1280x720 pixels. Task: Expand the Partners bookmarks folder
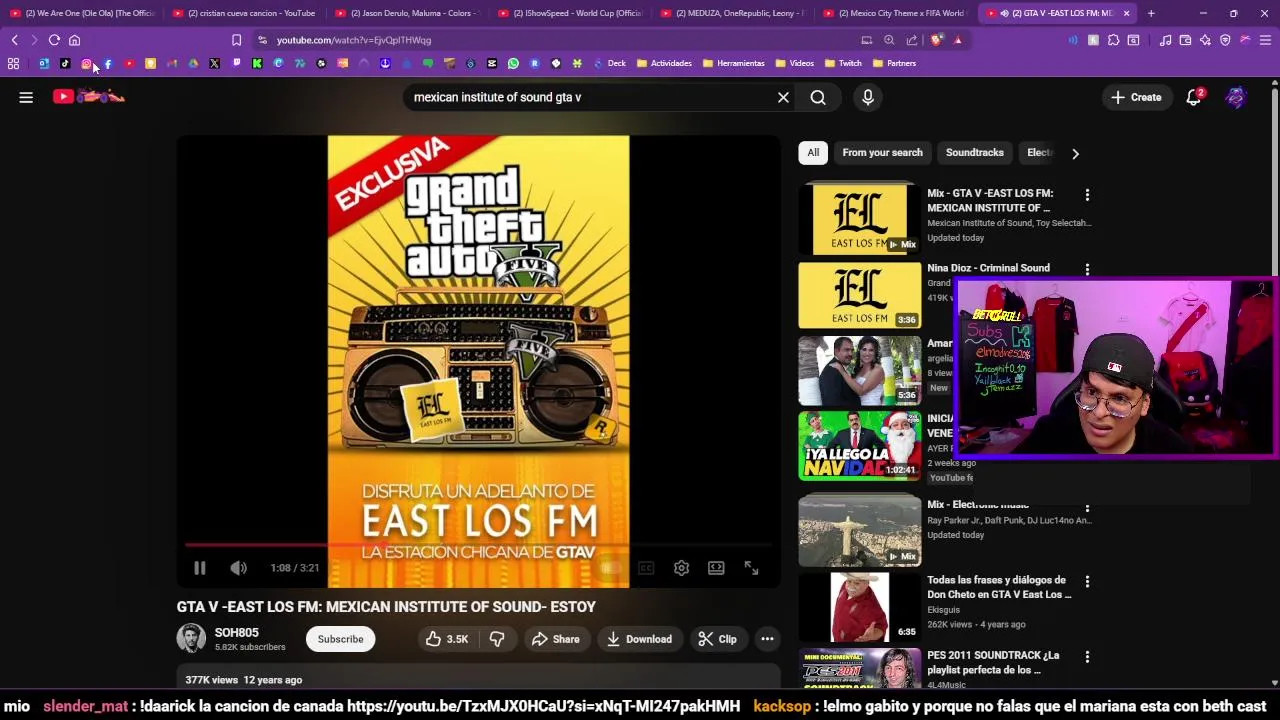coord(894,63)
